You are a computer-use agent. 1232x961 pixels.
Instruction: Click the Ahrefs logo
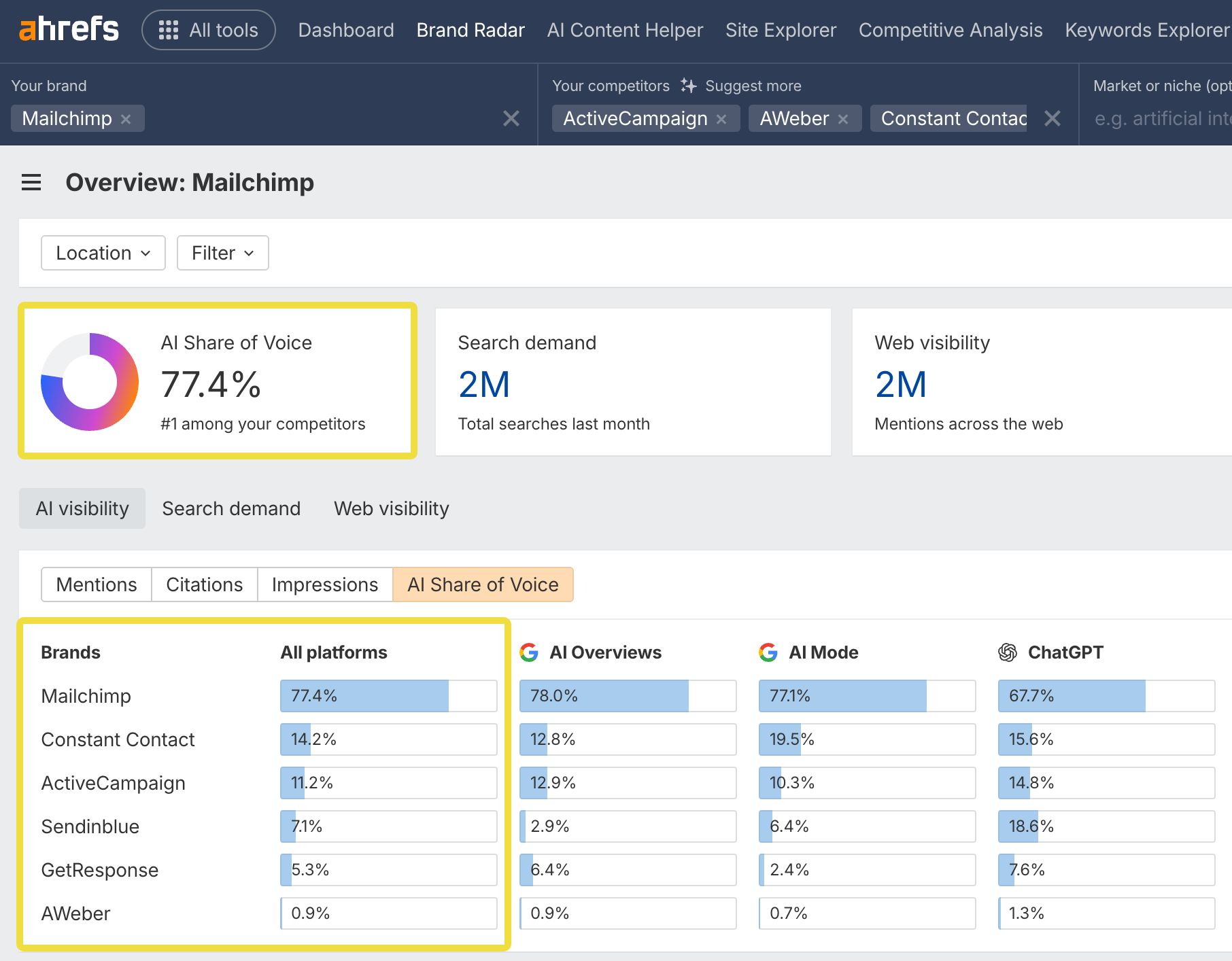coord(69,30)
